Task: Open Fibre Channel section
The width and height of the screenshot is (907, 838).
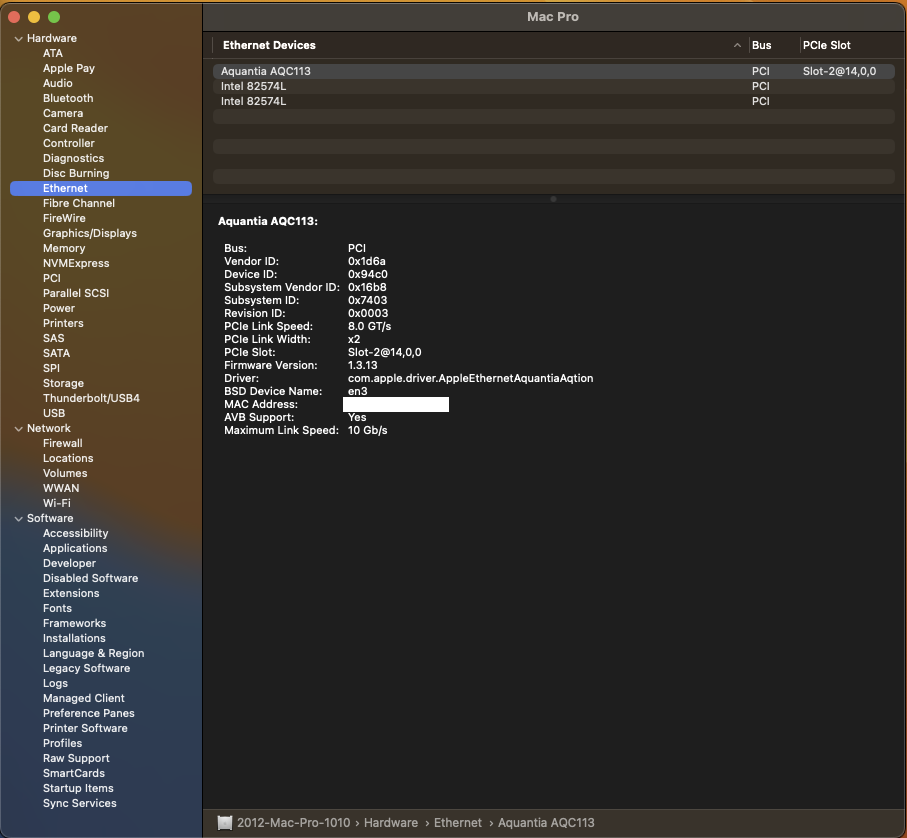Action: pyautogui.click(x=79, y=204)
